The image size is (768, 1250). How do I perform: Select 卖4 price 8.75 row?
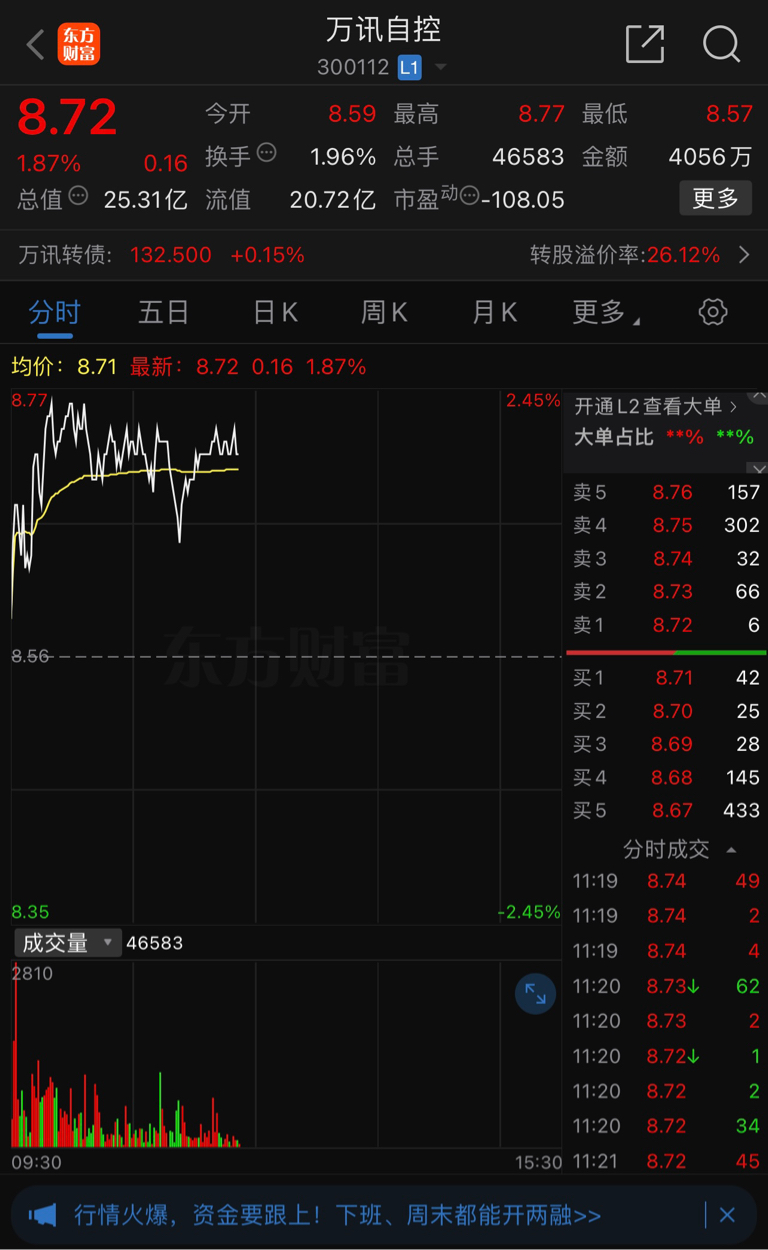click(666, 525)
